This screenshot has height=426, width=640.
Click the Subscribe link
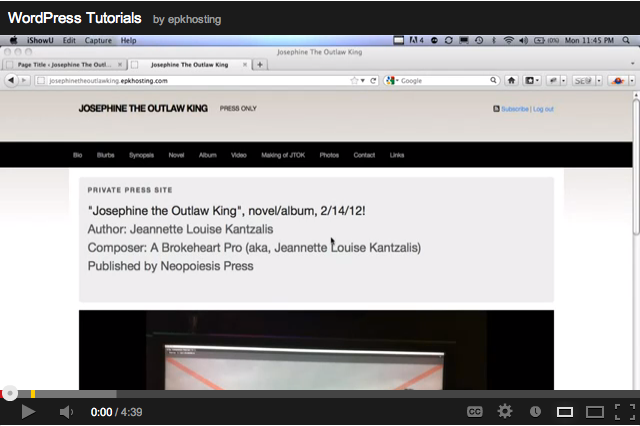[x=514, y=109]
